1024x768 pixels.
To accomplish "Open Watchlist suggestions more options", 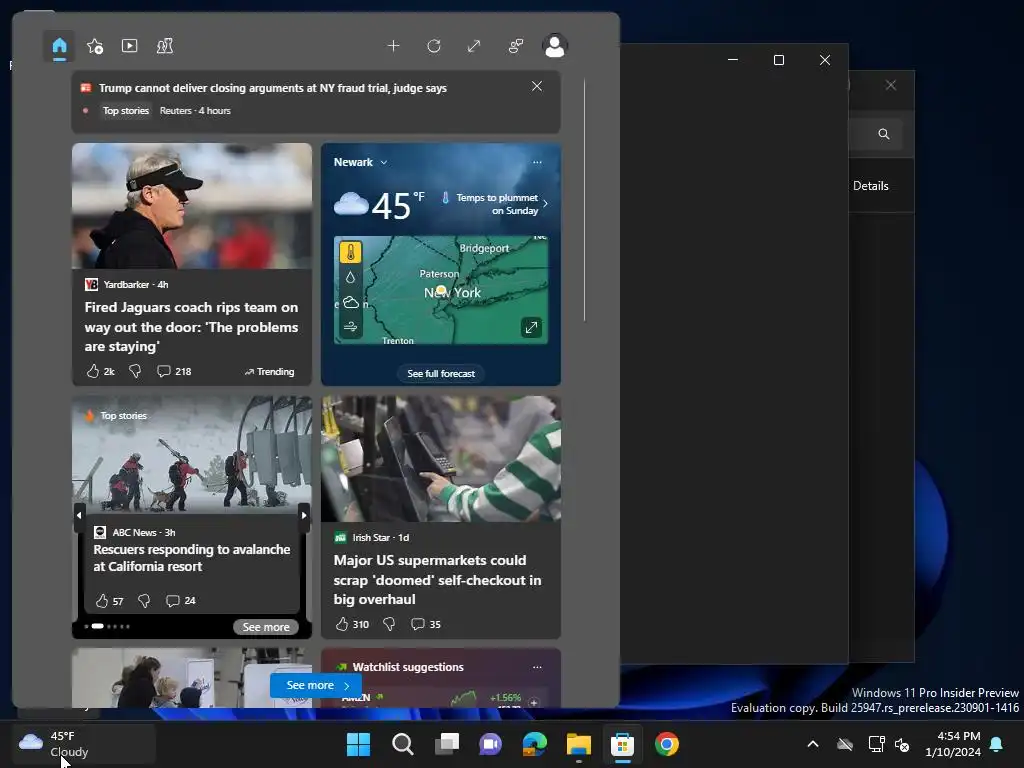I will [x=537, y=667].
